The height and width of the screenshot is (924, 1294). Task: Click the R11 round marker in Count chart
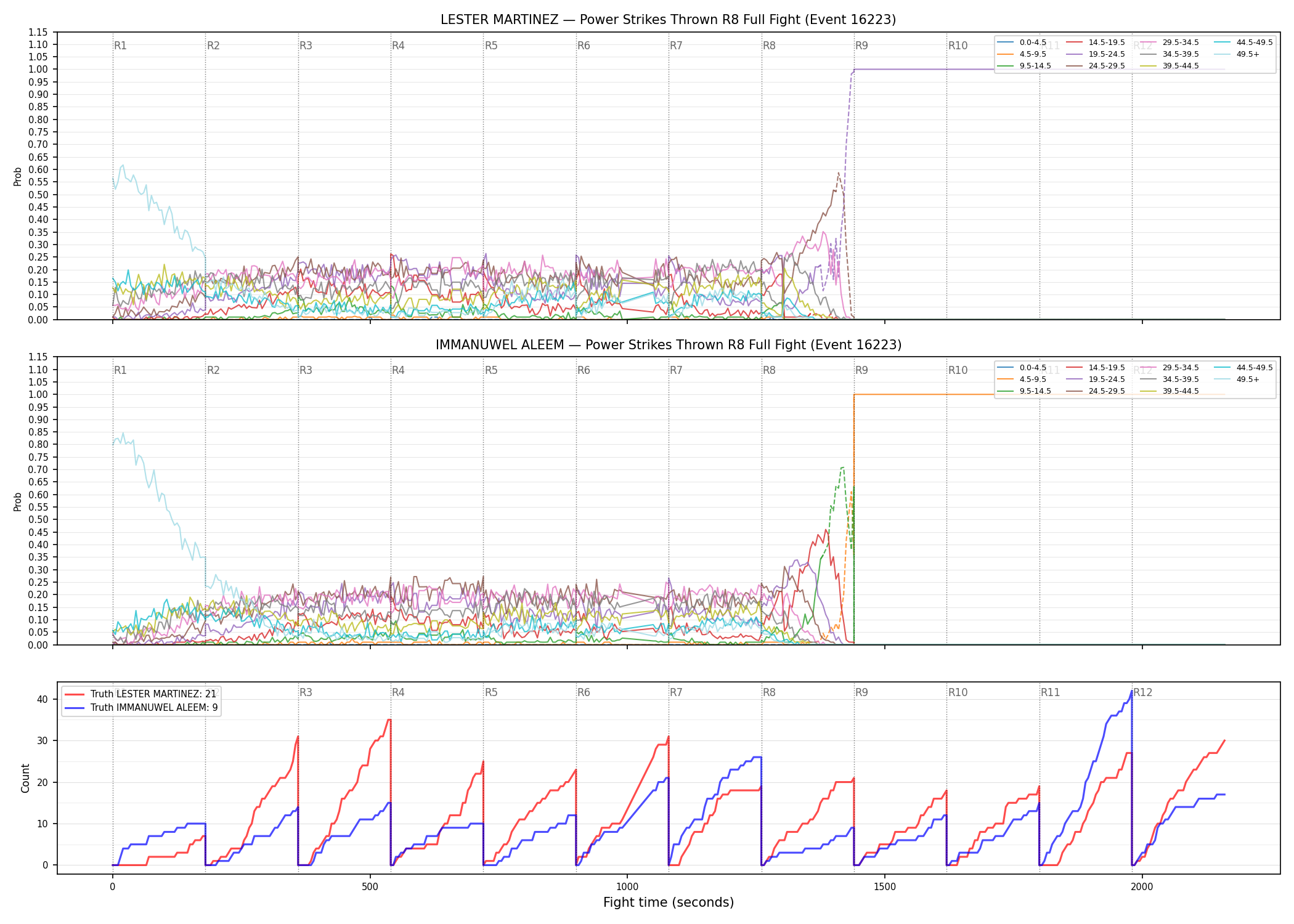click(x=1051, y=692)
